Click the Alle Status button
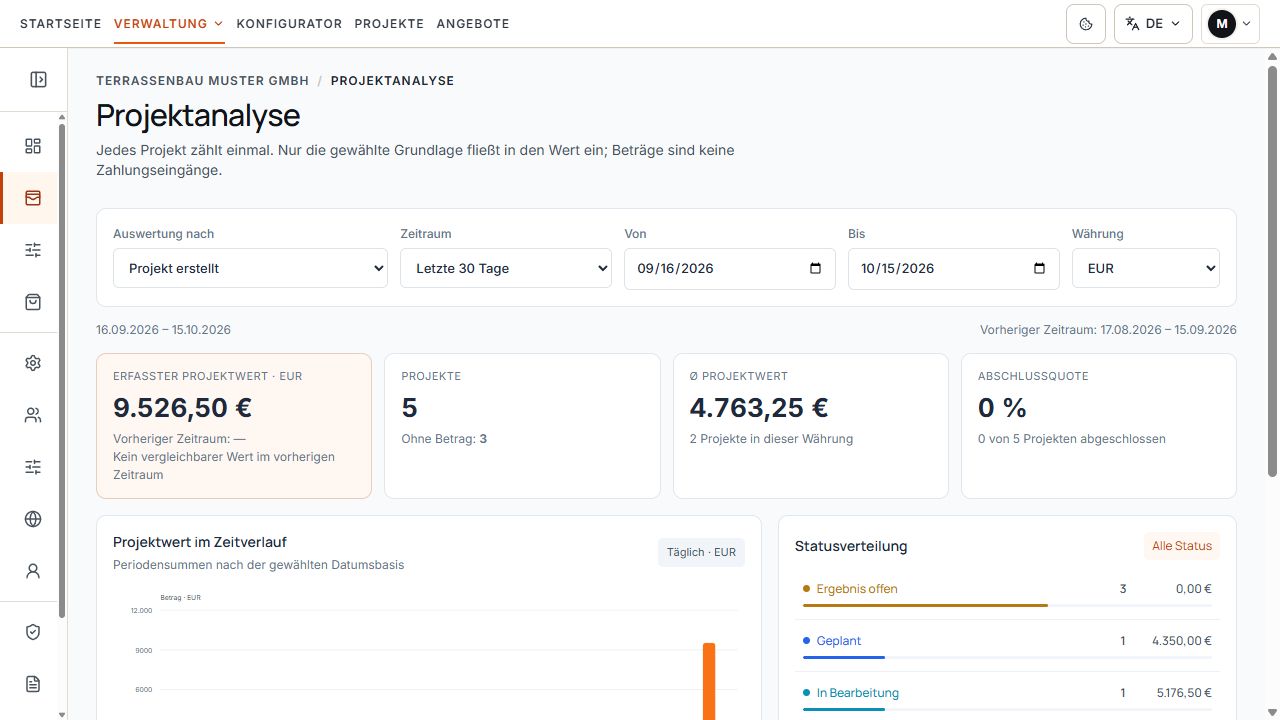This screenshot has width=1280, height=720. [x=1182, y=546]
